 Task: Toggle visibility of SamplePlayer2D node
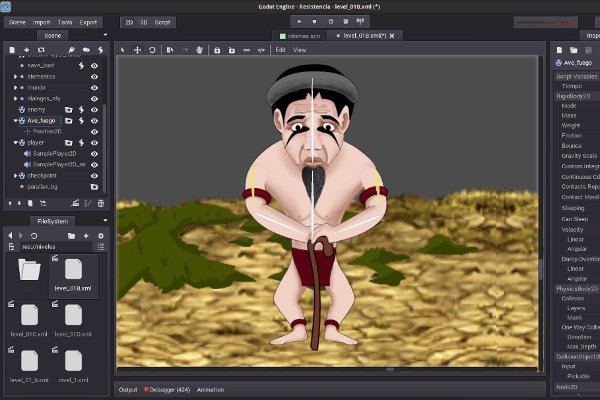pos(94,154)
